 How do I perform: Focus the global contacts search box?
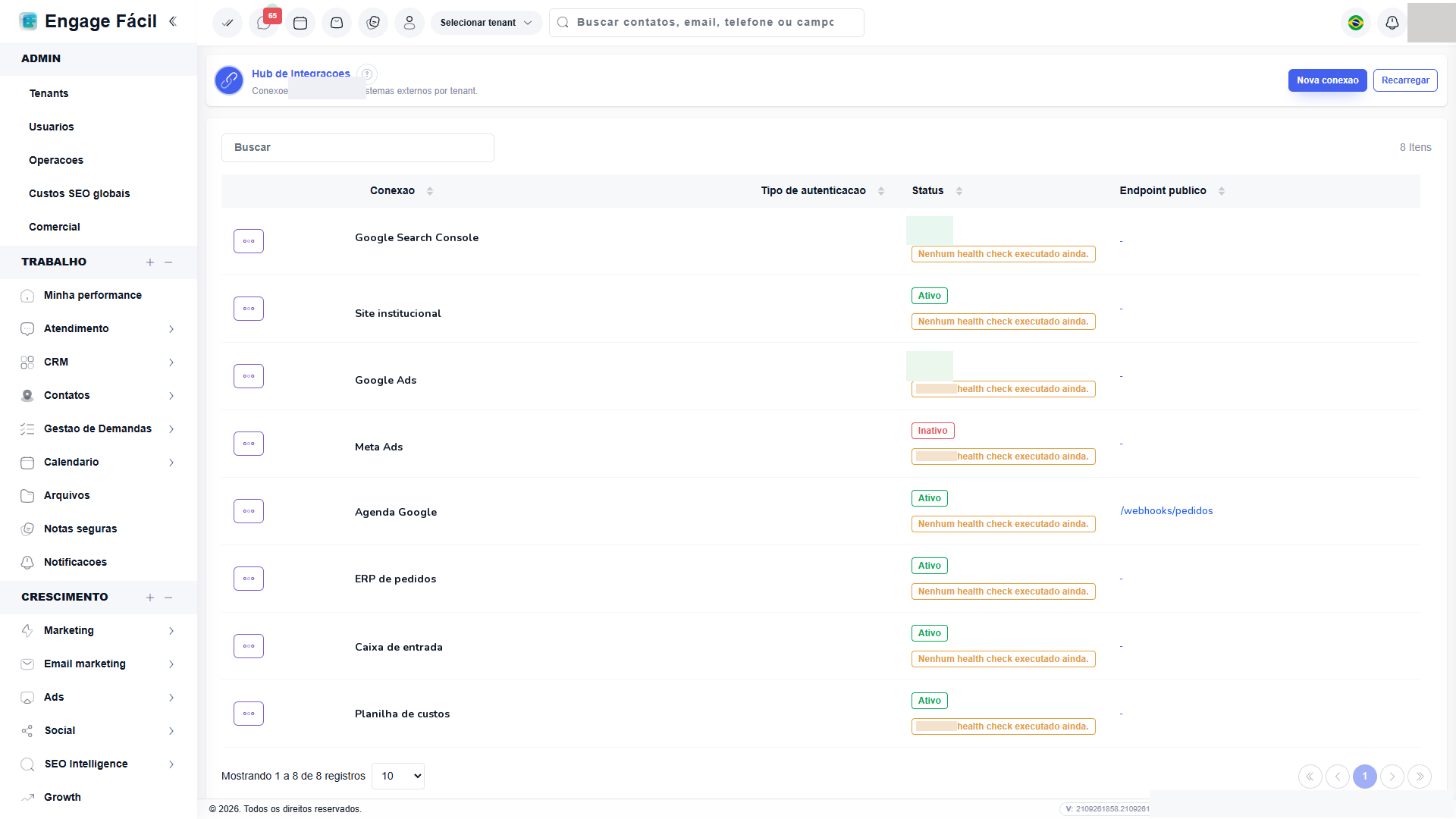[707, 23]
